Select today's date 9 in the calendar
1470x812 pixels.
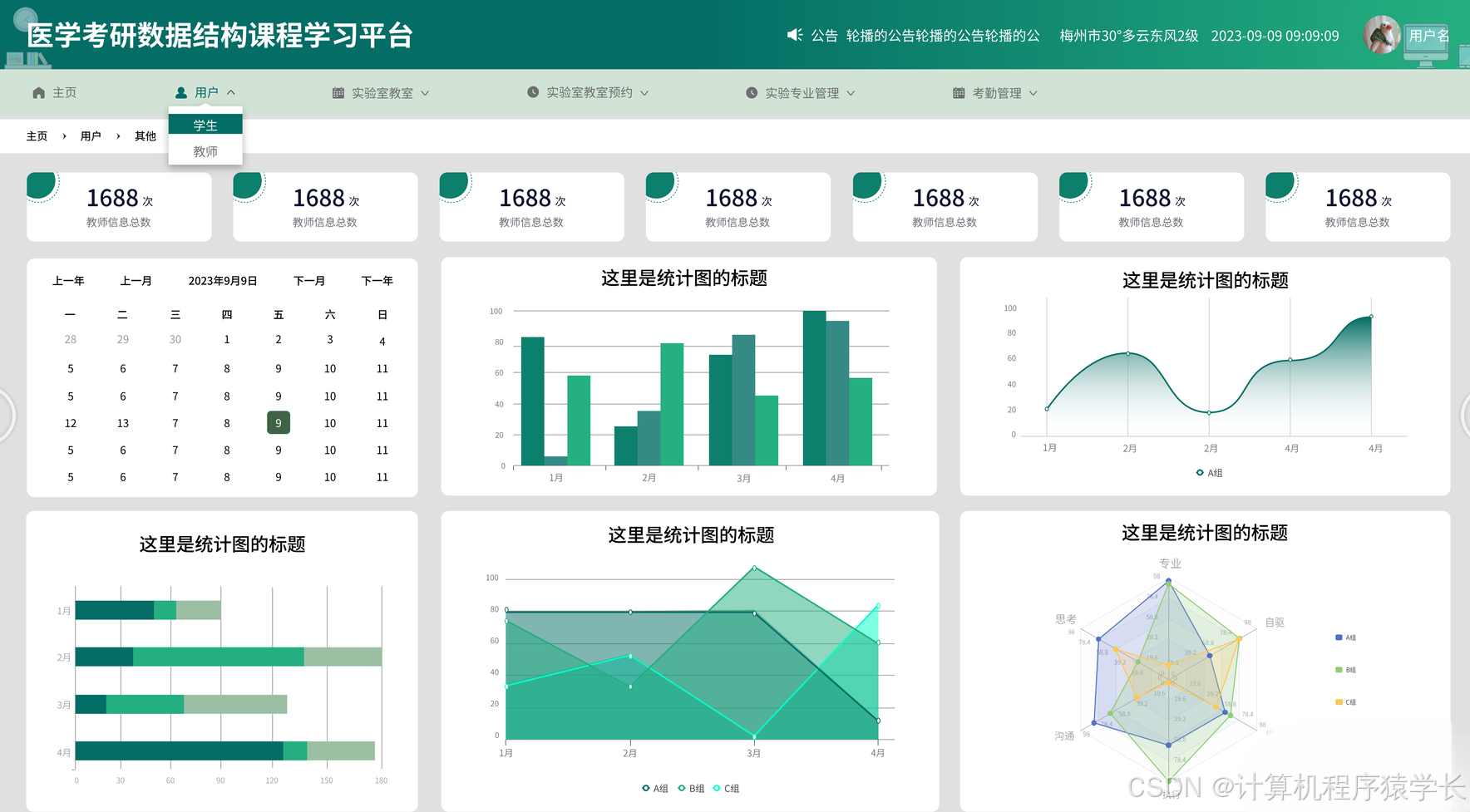point(278,423)
